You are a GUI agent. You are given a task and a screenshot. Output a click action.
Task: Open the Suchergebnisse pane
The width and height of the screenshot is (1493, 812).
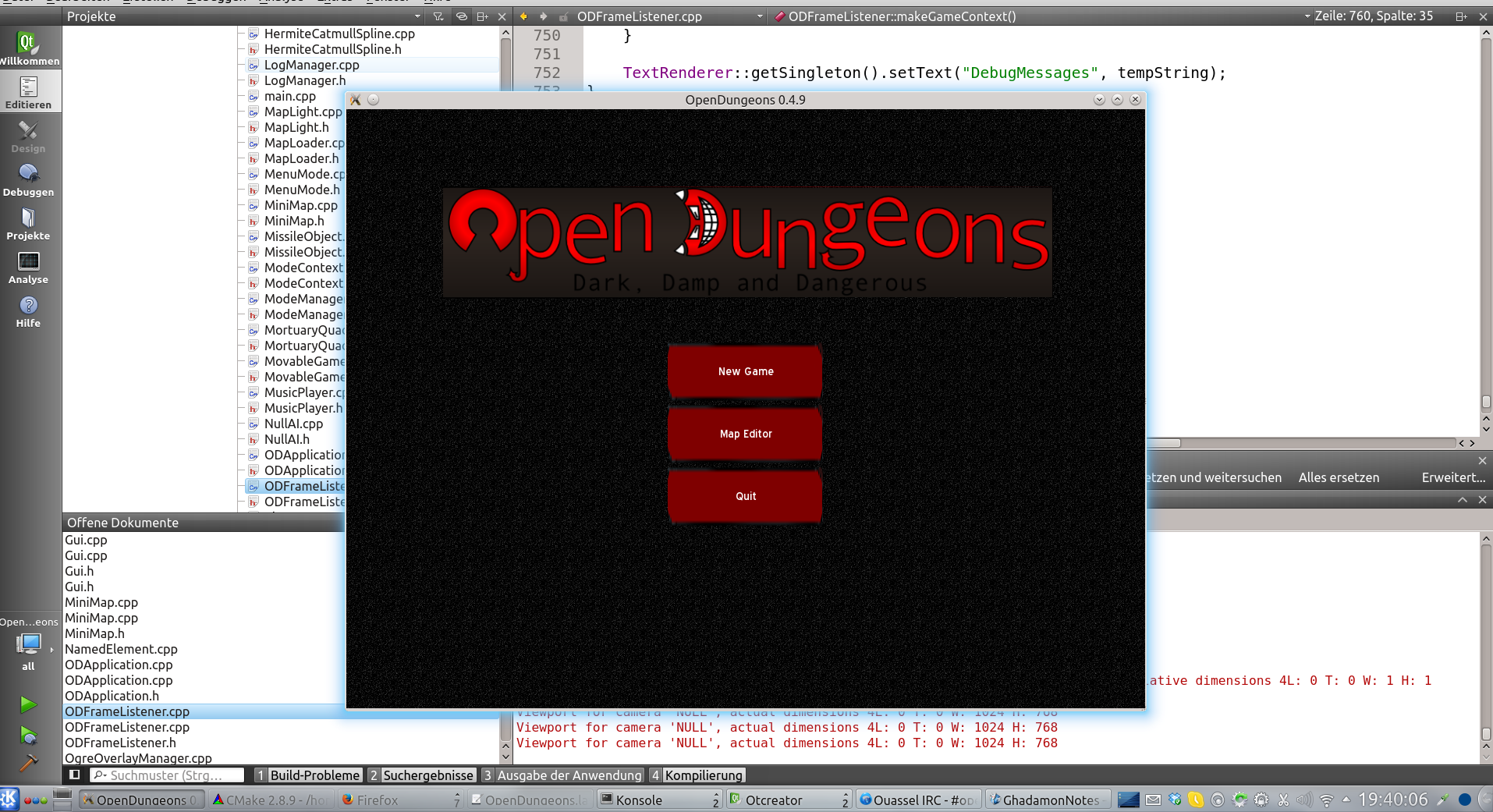click(422, 775)
